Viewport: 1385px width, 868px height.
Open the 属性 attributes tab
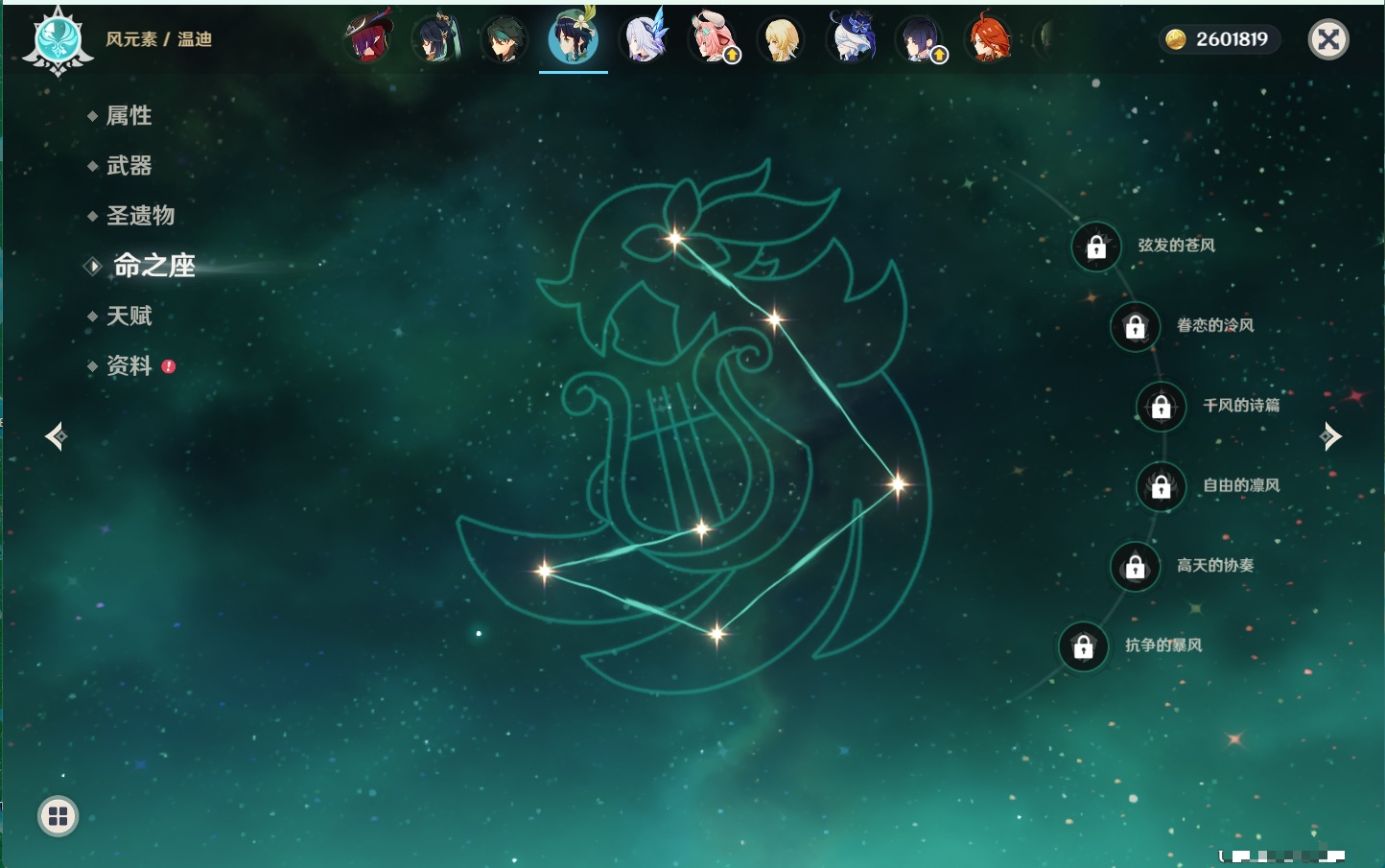(x=129, y=116)
